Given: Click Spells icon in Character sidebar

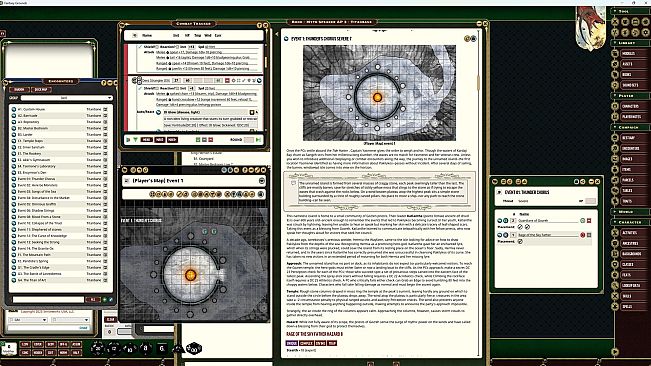Looking at the screenshot, I should pyautogui.click(x=615, y=306).
